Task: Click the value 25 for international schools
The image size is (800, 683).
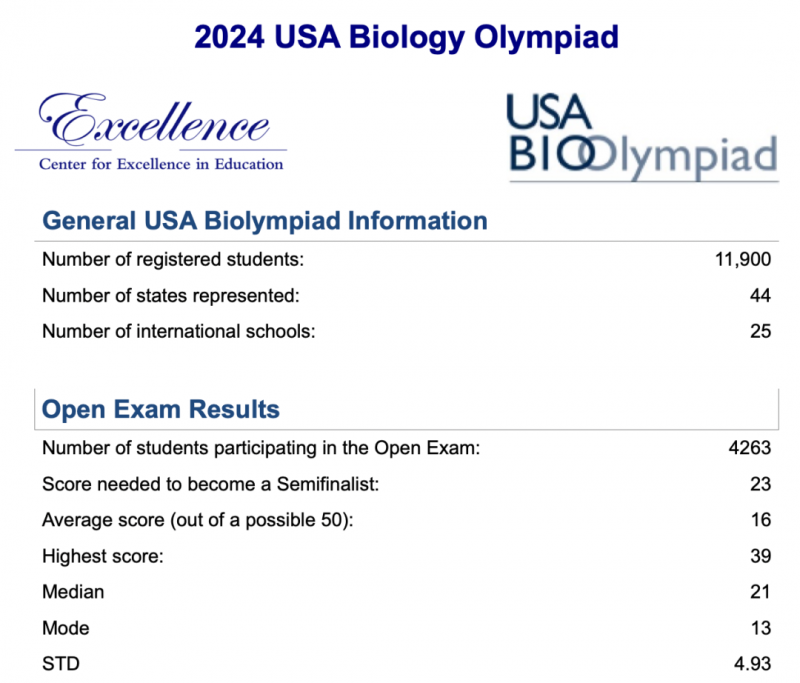Action: (x=760, y=332)
